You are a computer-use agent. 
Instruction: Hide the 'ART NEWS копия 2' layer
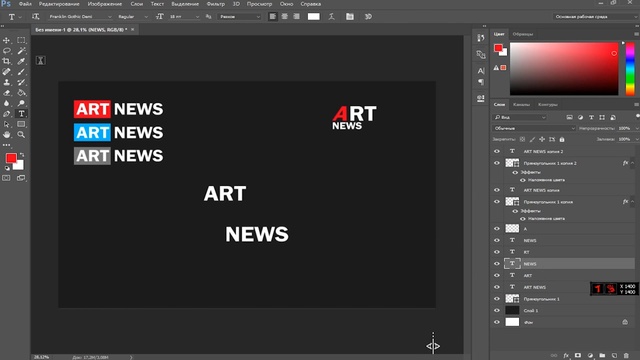coord(497,151)
